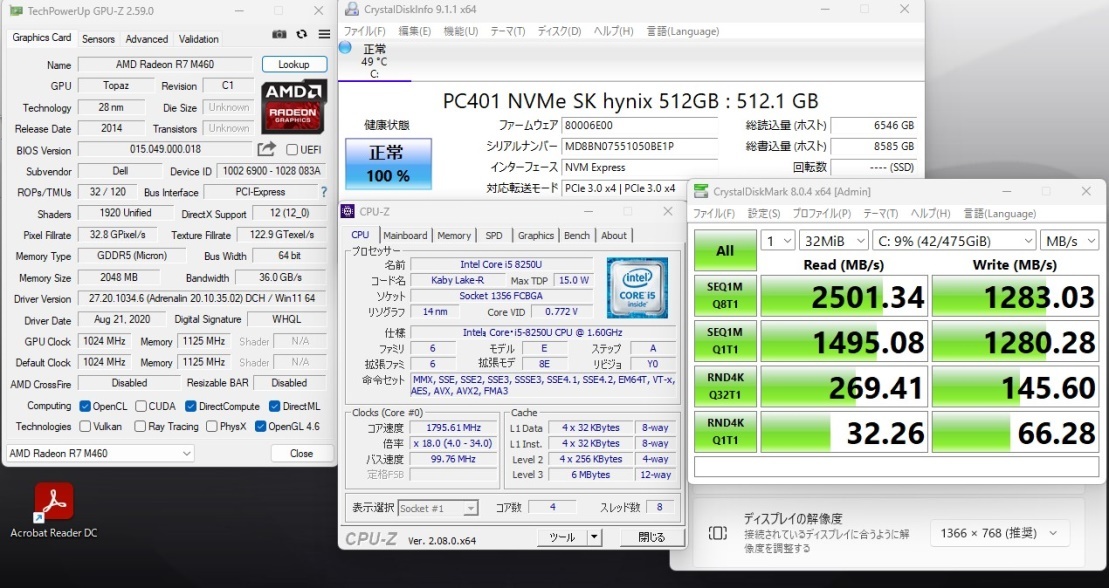Click the green All button in CrystalDiskMark
The image size is (1109, 588).
pos(725,250)
